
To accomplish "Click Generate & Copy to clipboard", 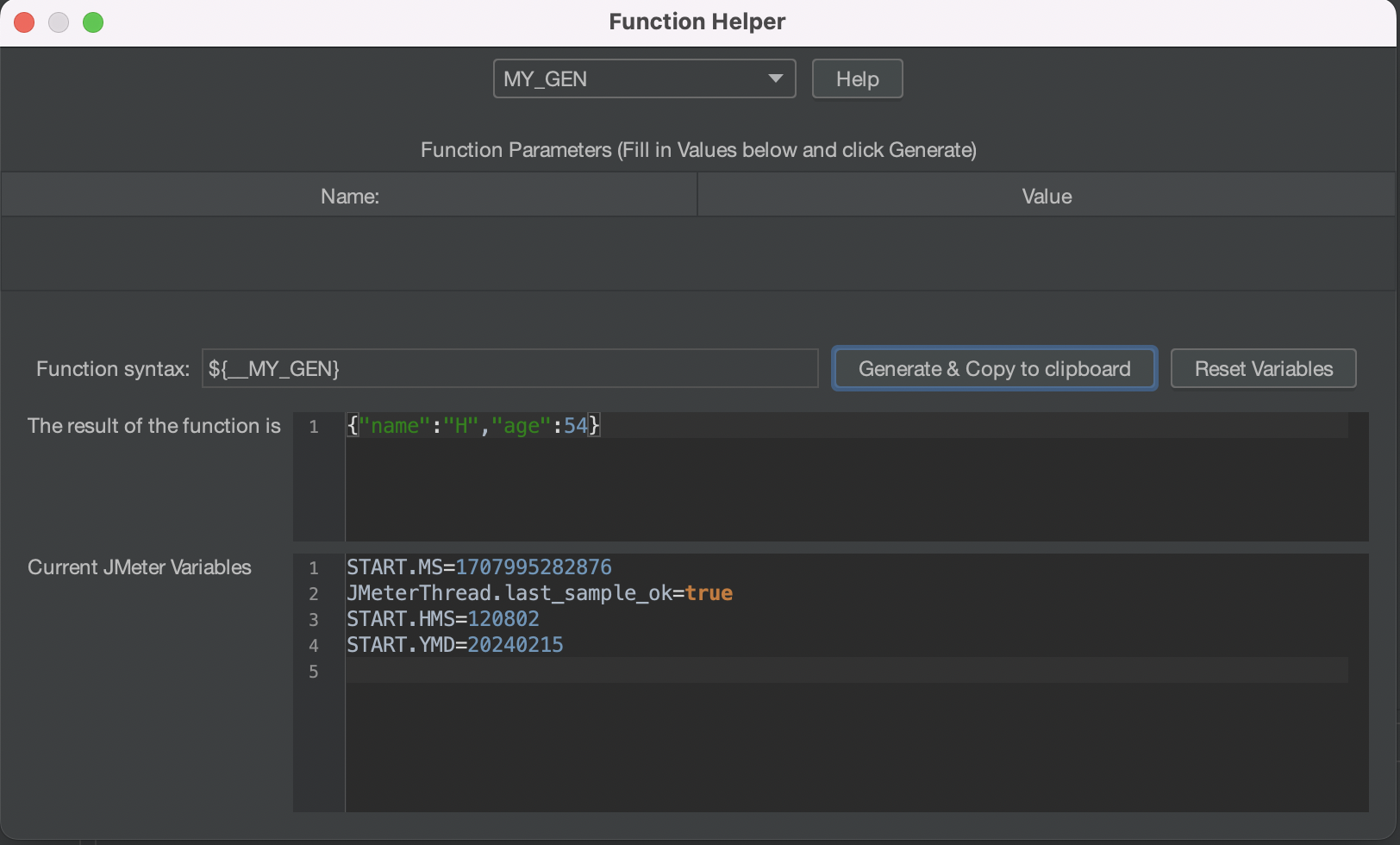I will (x=994, y=369).
